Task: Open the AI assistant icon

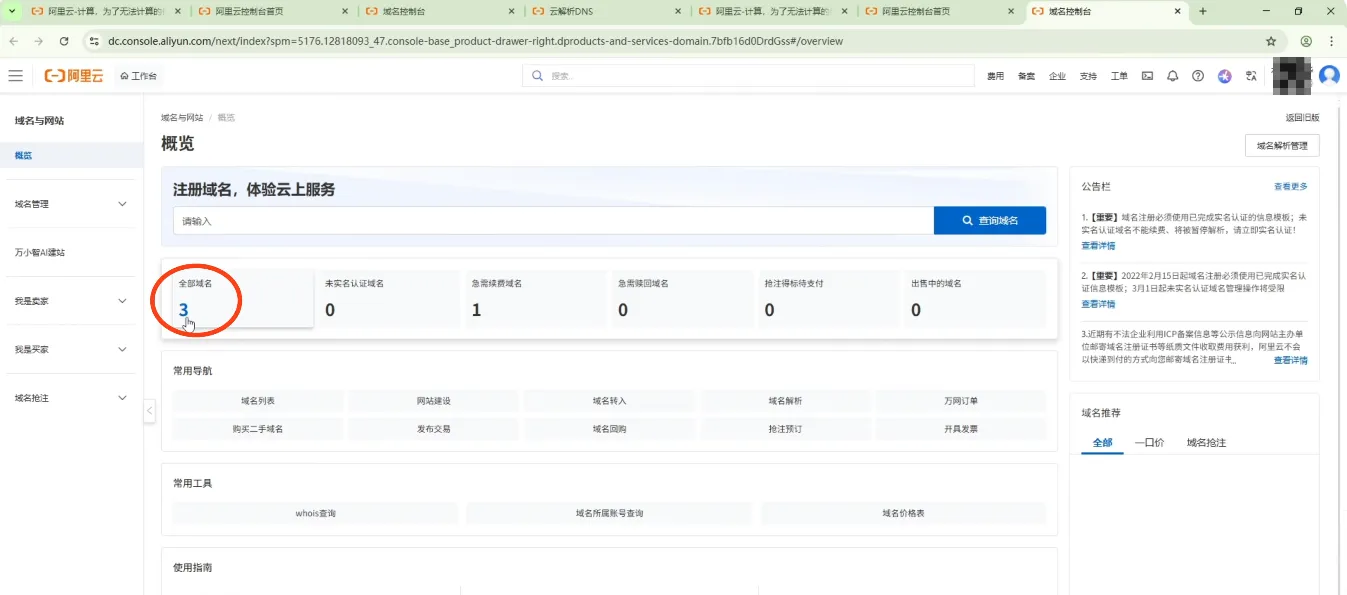Action: point(1225,76)
